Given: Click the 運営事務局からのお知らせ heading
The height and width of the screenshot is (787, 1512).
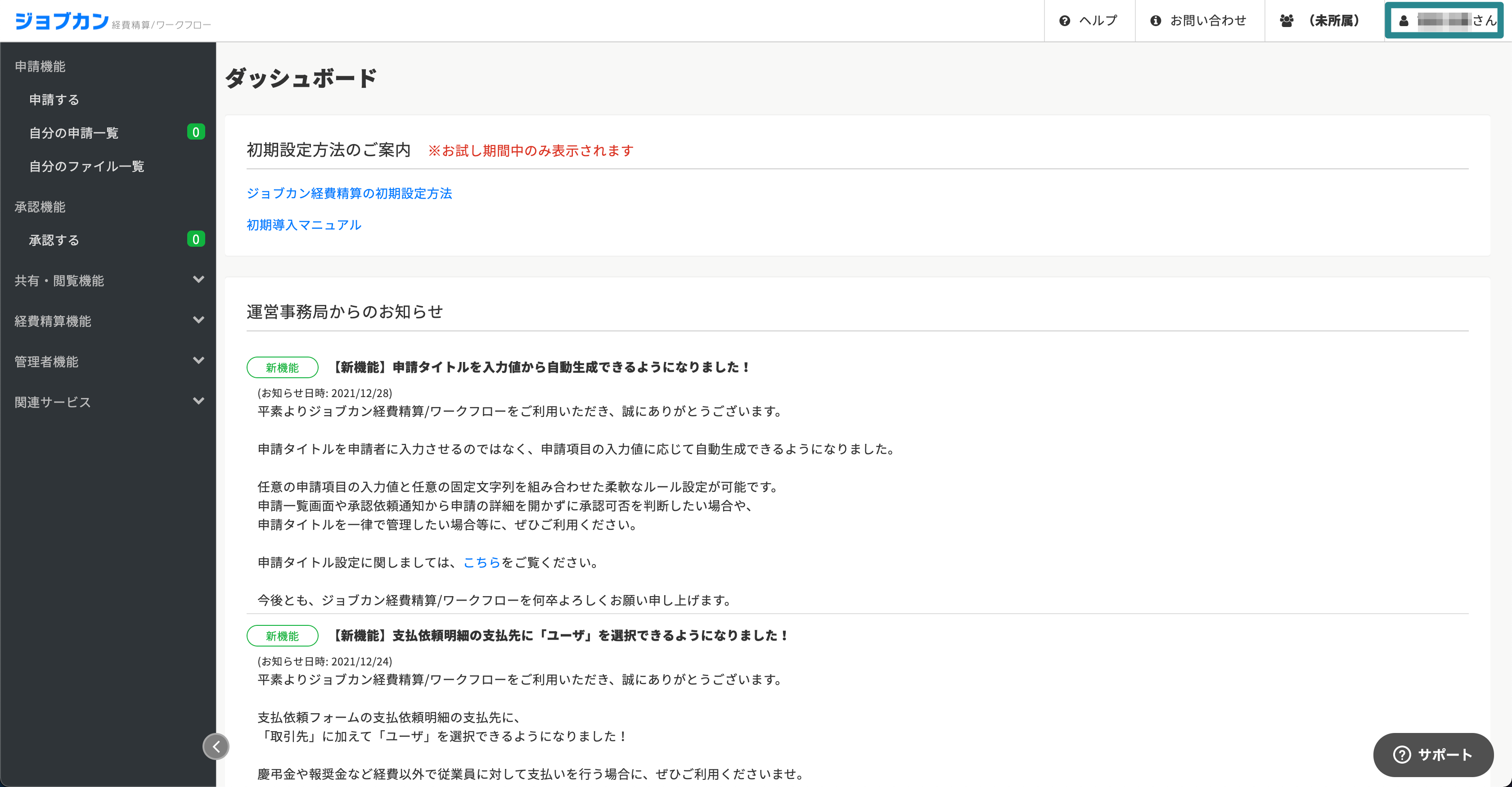Looking at the screenshot, I should 345,311.
